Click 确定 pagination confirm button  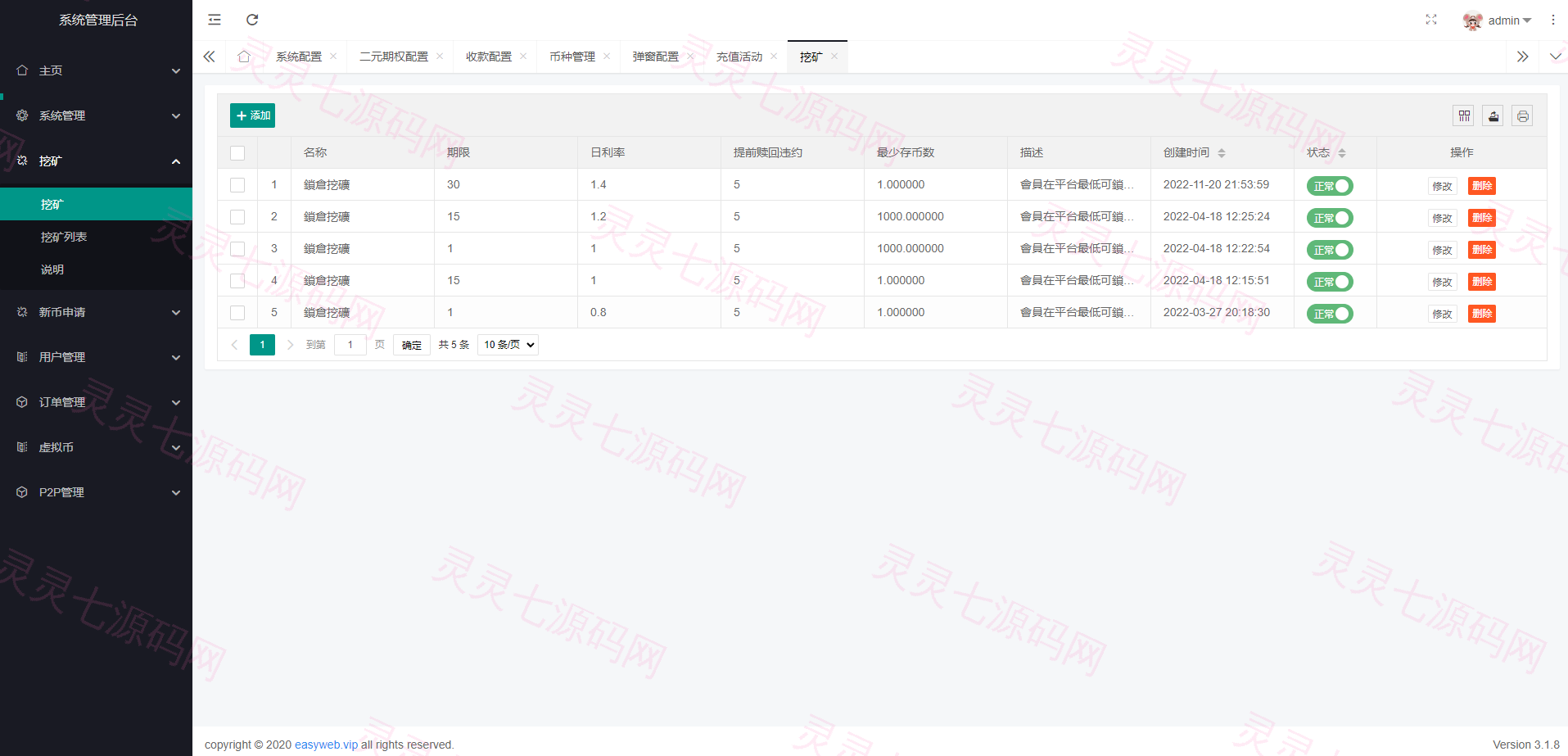click(412, 345)
